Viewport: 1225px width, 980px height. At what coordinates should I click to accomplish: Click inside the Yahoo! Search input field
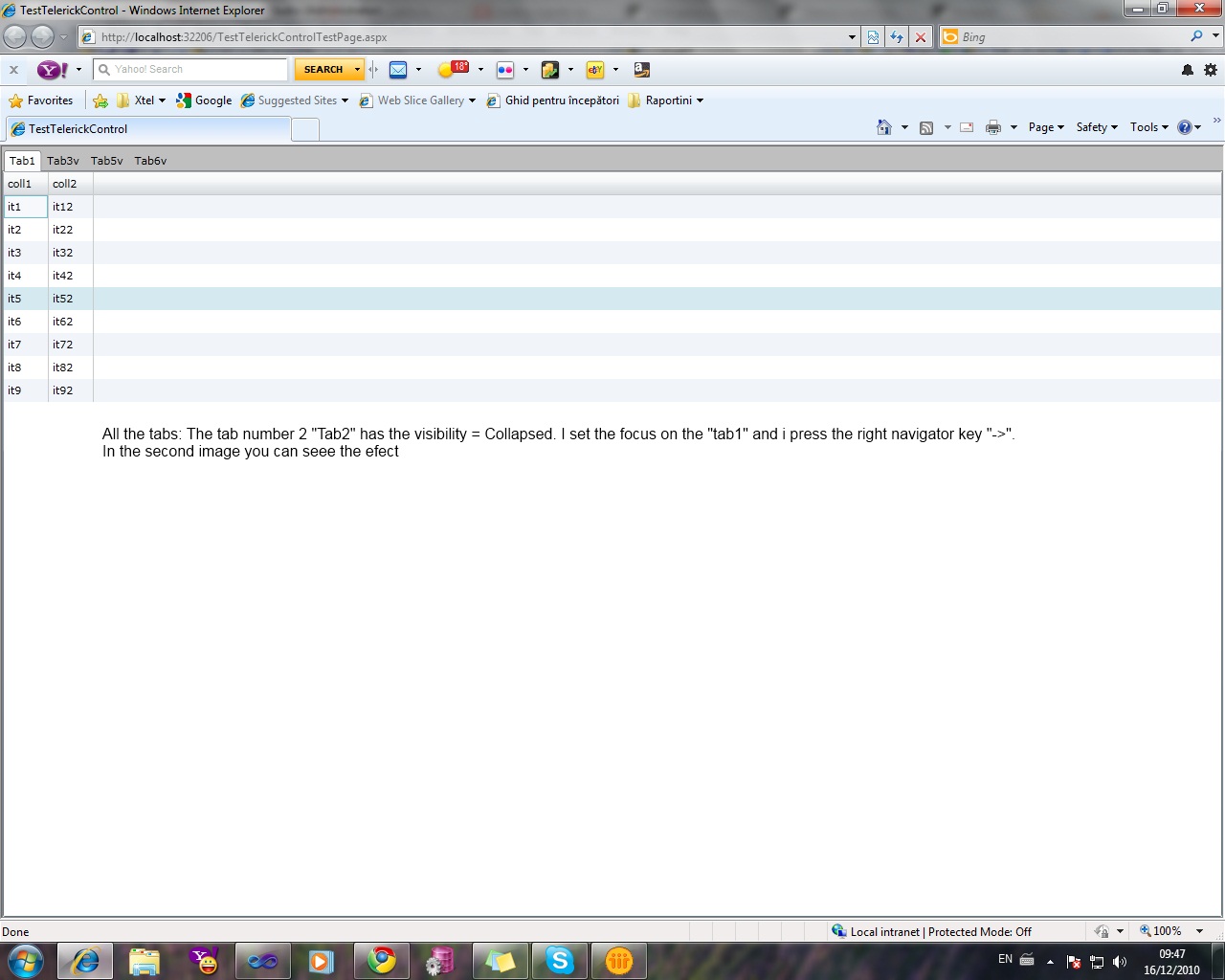pos(190,69)
